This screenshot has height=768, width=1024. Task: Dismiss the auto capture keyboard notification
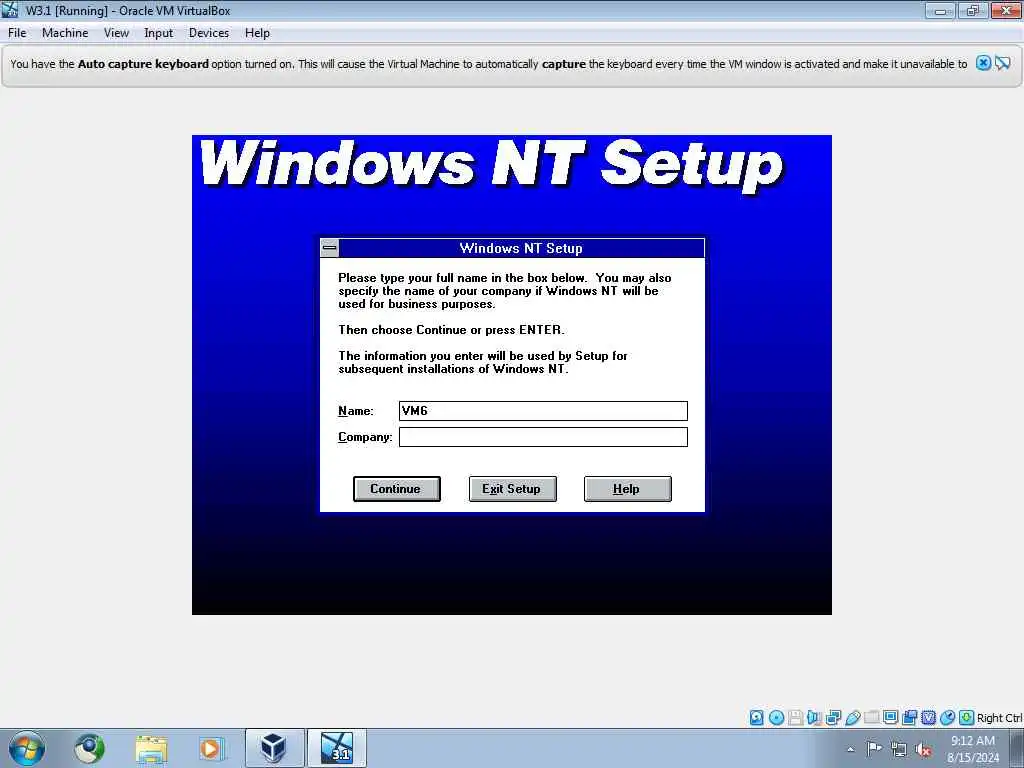pos(983,63)
